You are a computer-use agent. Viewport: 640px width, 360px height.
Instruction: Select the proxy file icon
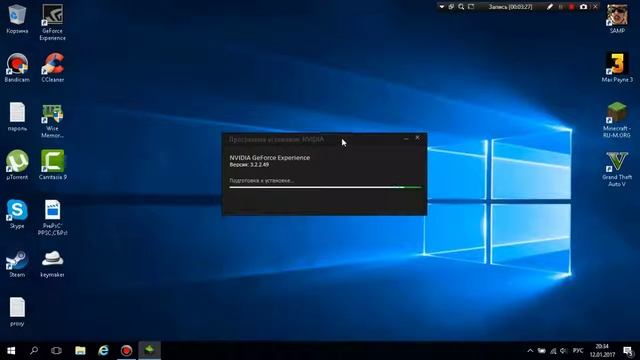[17, 312]
